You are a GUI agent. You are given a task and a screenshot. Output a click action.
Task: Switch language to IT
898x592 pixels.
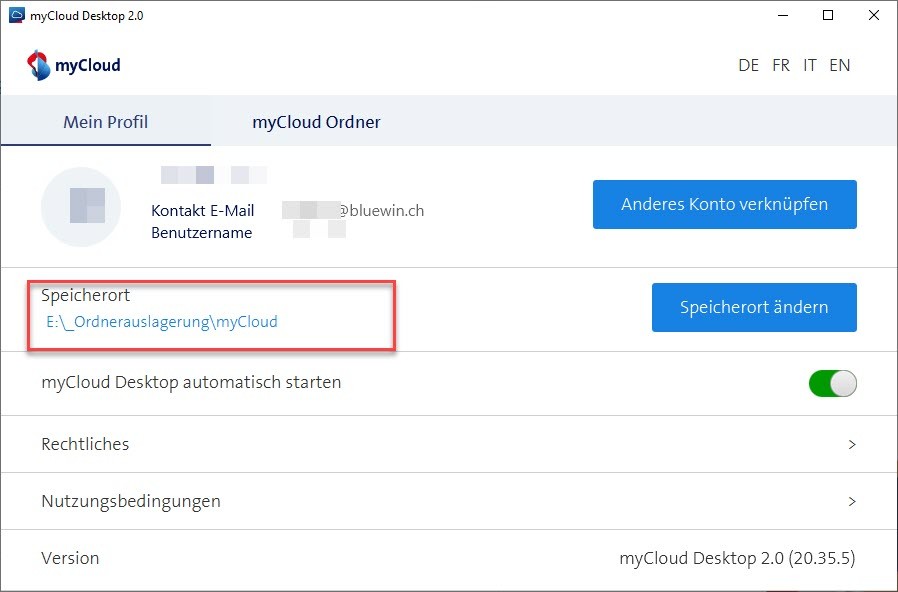[810, 65]
